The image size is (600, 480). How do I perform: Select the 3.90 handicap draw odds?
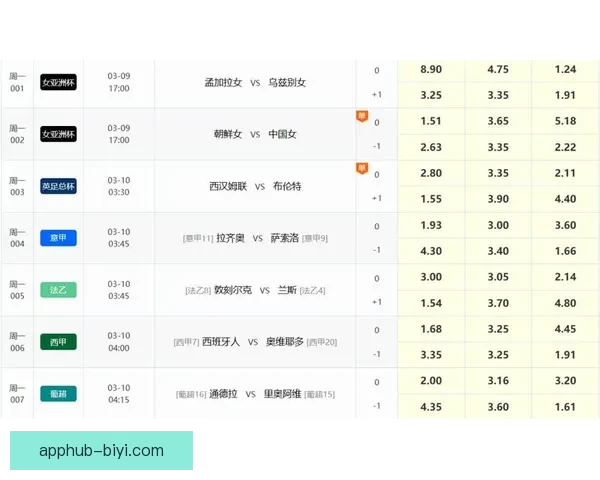coord(498,199)
